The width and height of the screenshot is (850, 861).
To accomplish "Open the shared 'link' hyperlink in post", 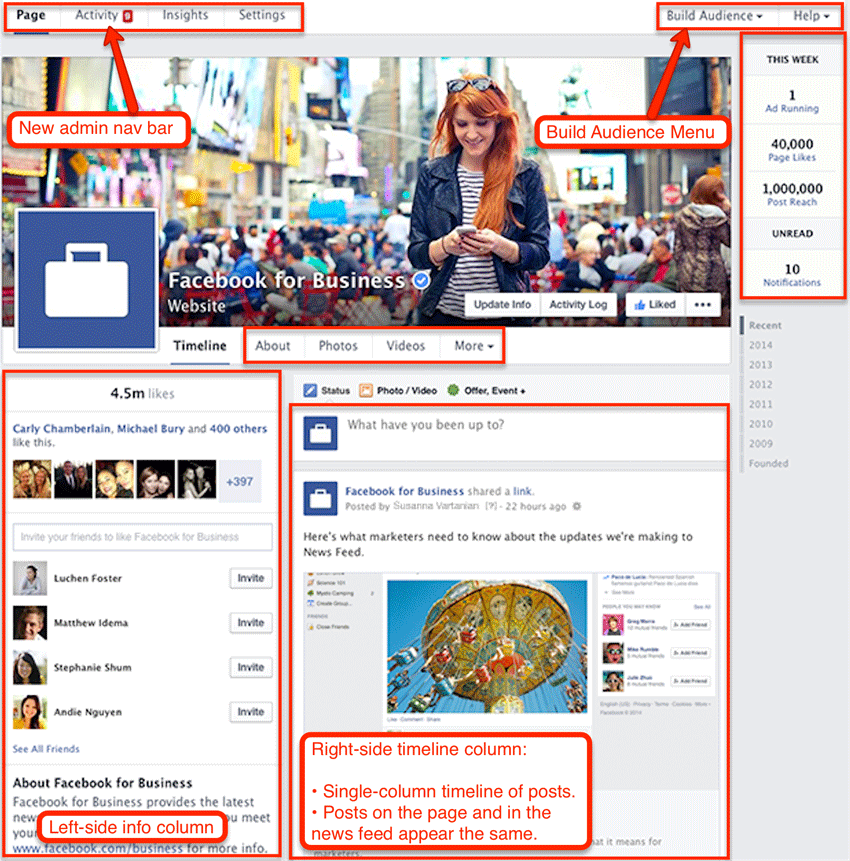I will coord(522,491).
